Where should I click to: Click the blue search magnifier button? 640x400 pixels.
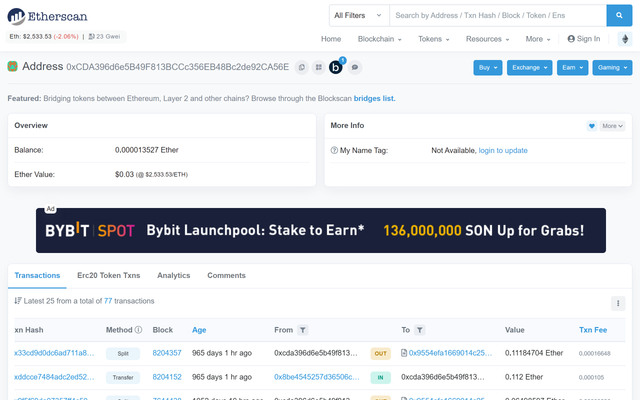[619, 16]
